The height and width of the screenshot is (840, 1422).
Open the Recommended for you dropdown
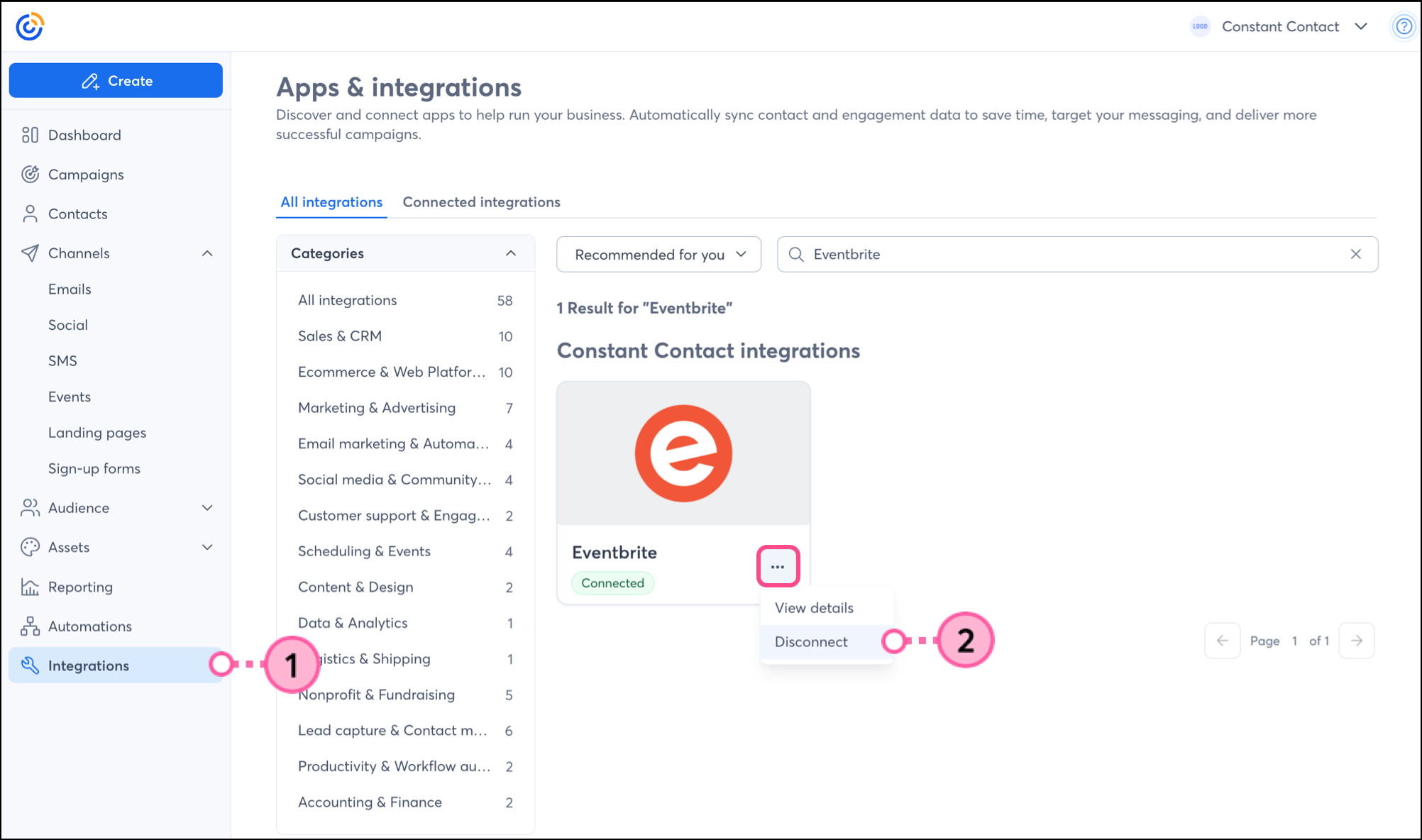point(658,255)
